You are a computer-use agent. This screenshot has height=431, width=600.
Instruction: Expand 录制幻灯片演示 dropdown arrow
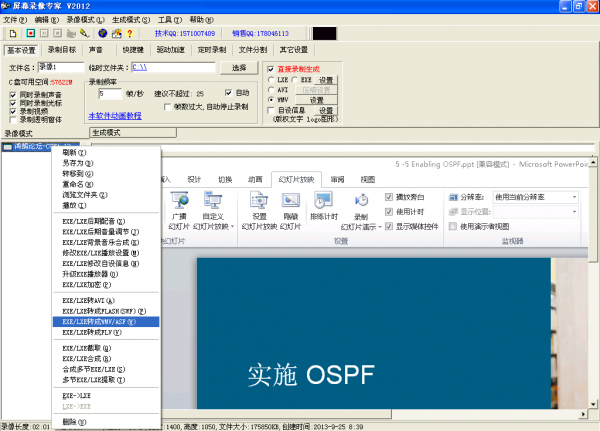coord(380,227)
